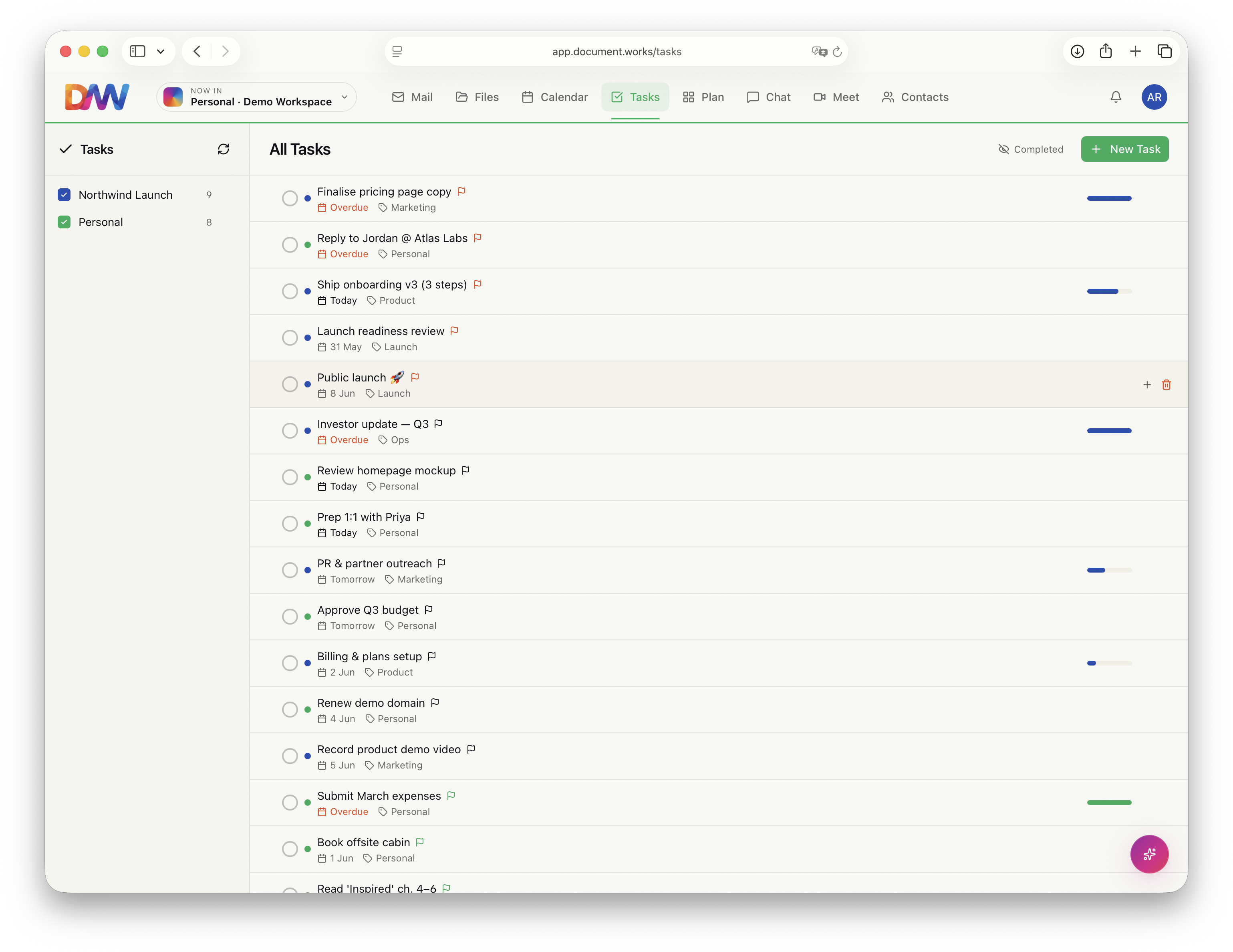Switch to the Files tab
Image resolution: width=1233 pixels, height=952 pixels.
(x=477, y=97)
